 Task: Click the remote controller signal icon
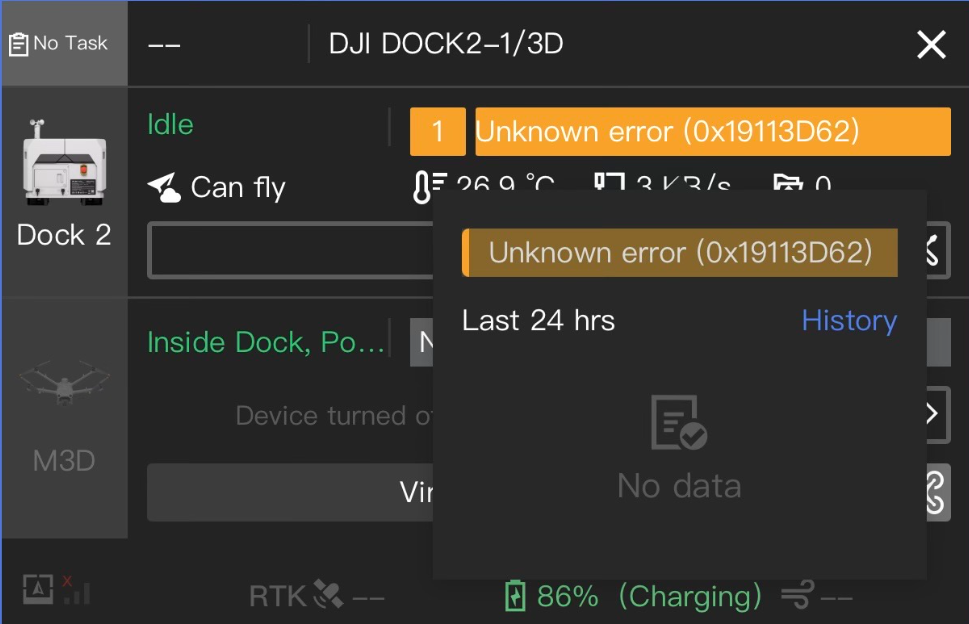coord(57,589)
